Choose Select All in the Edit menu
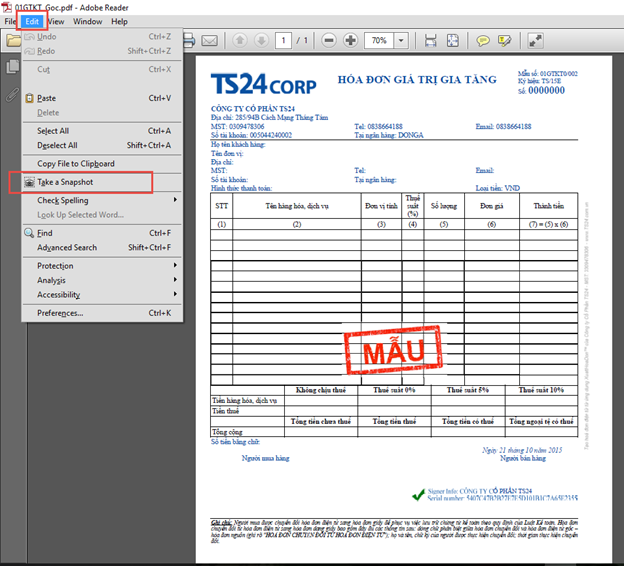This screenshot has height=566, width=624. point(102,131)
